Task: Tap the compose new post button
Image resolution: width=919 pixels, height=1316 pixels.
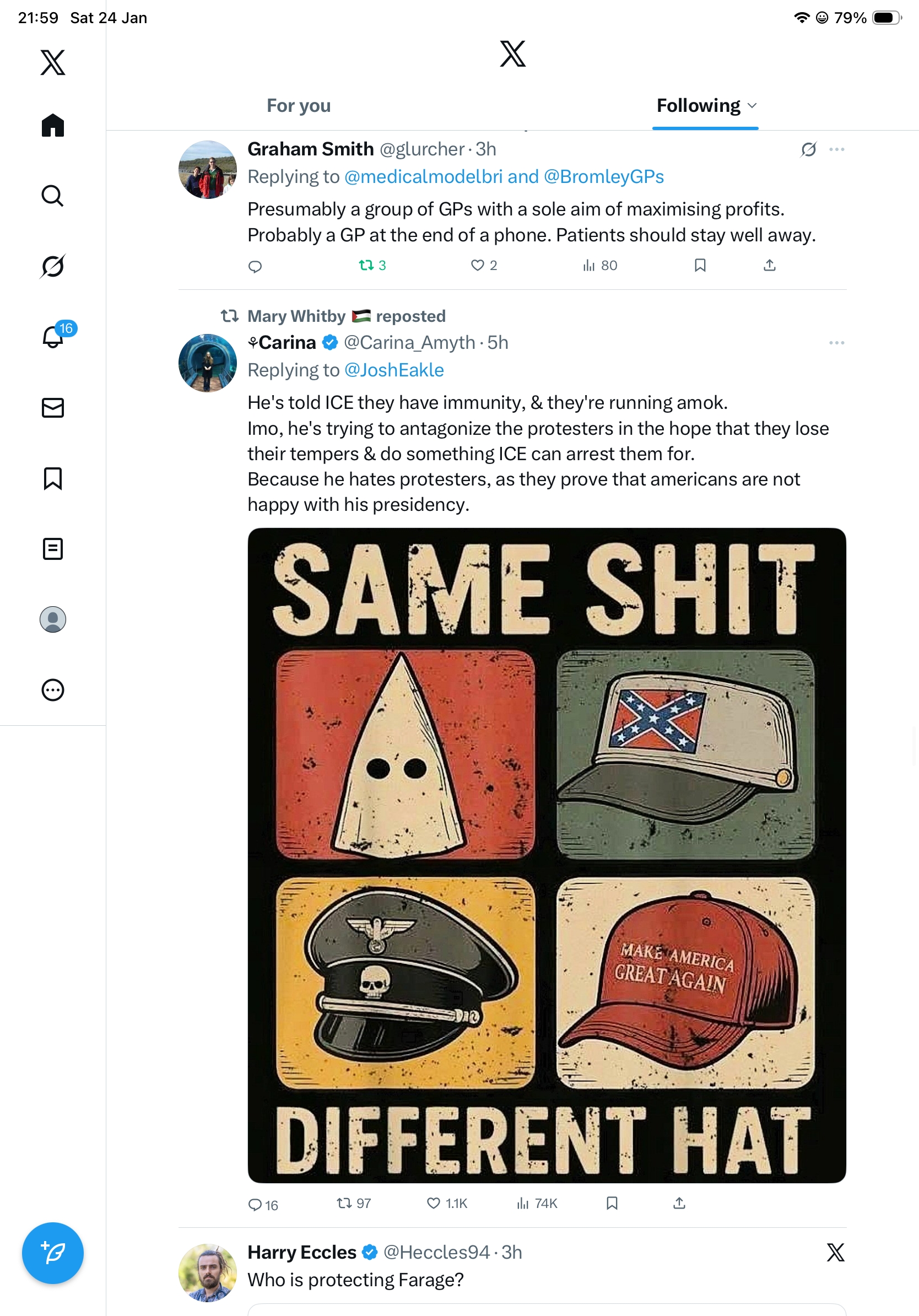Action: (x=52, y=1253)
